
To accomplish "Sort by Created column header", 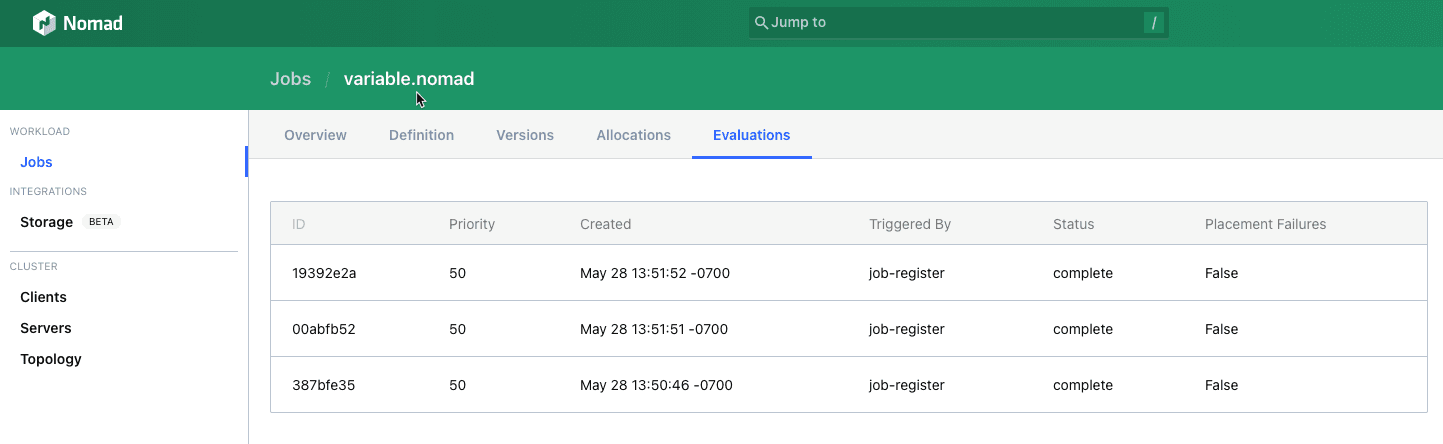I will 605,224.
